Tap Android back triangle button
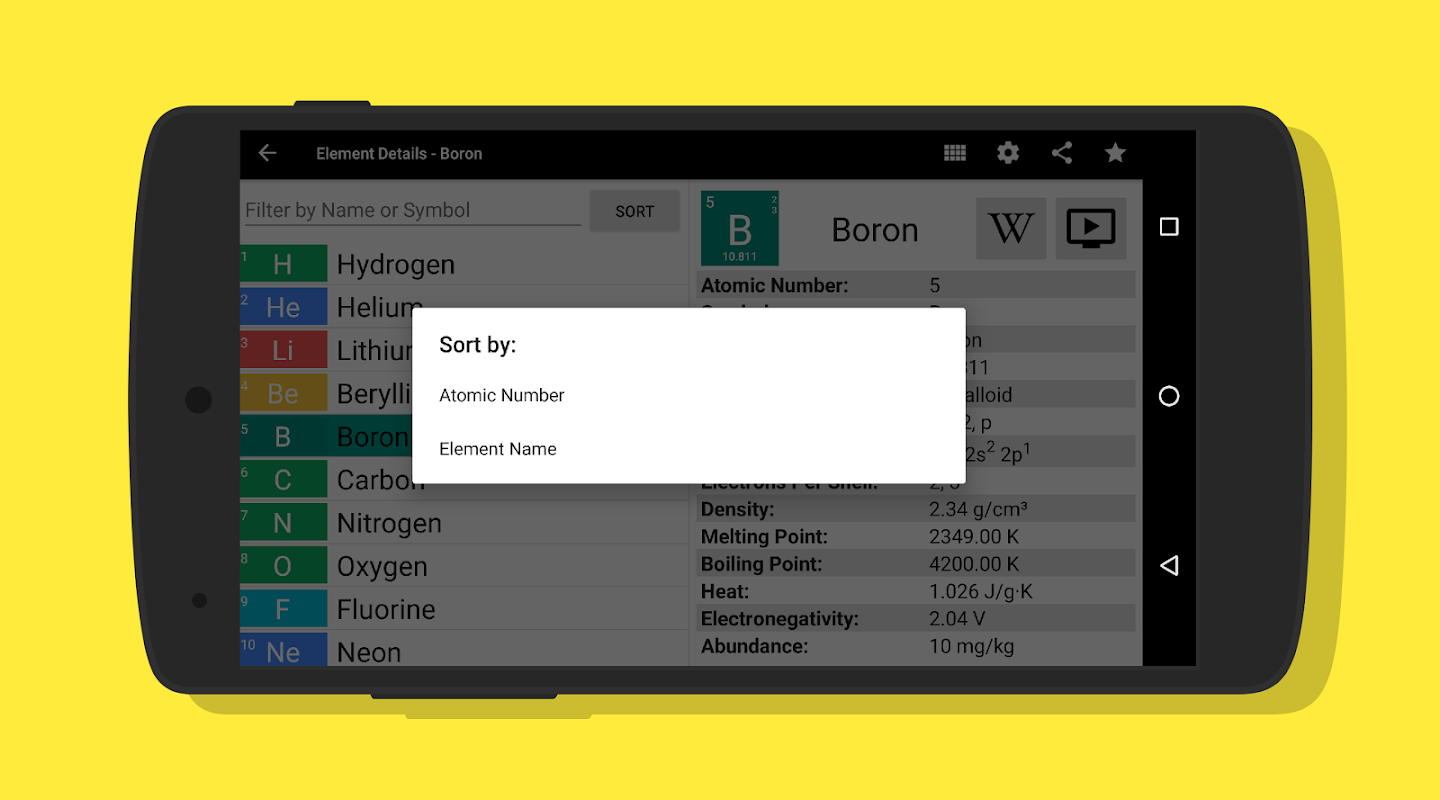 pyautogui.click(x=1169, y=565)
